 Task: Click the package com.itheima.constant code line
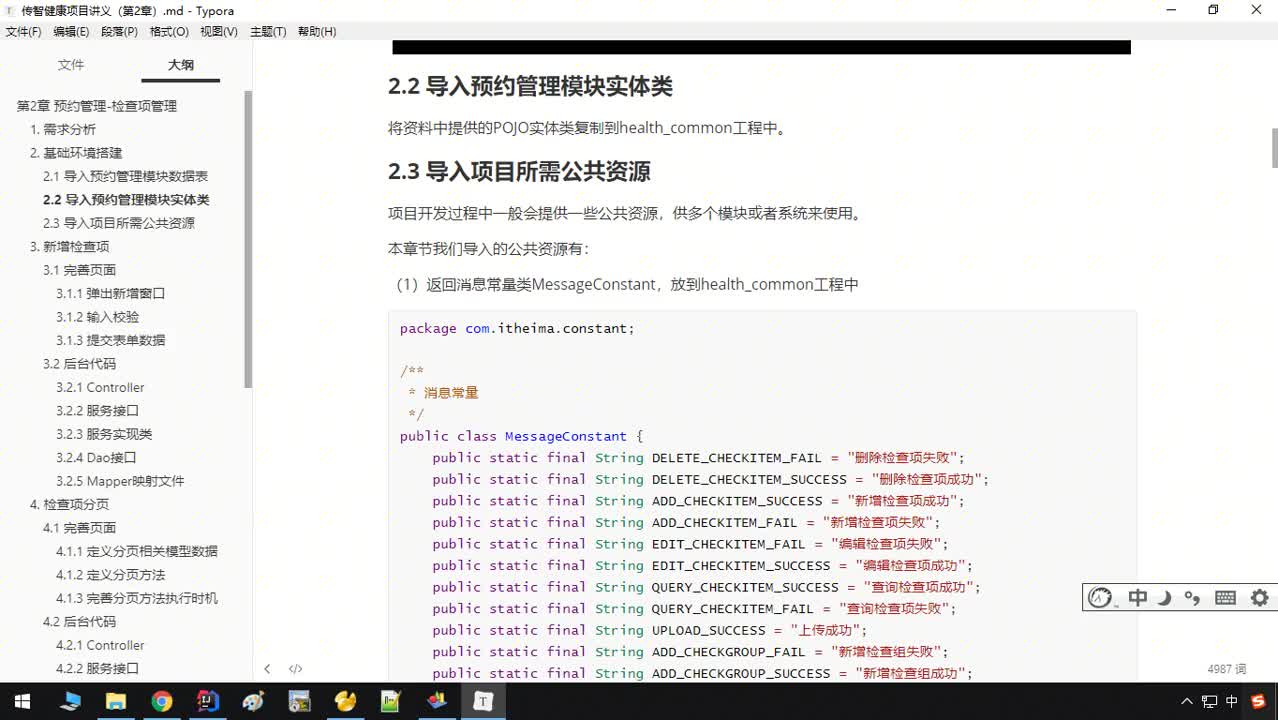(517, 328)
